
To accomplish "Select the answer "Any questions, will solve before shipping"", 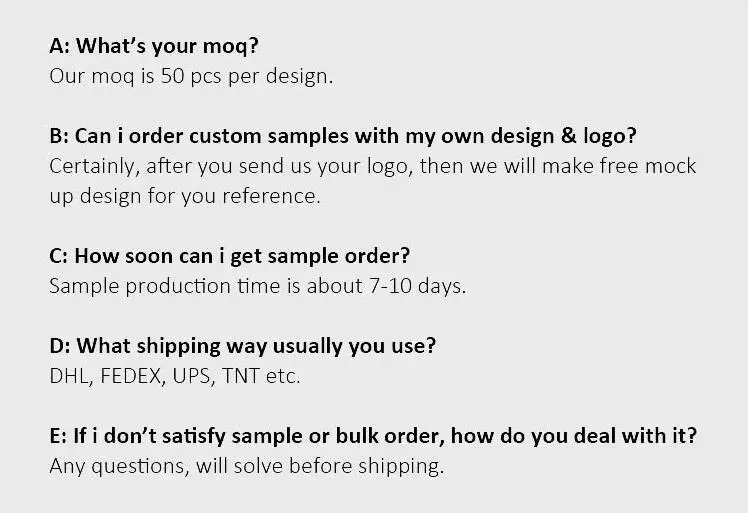I will 246,466.
